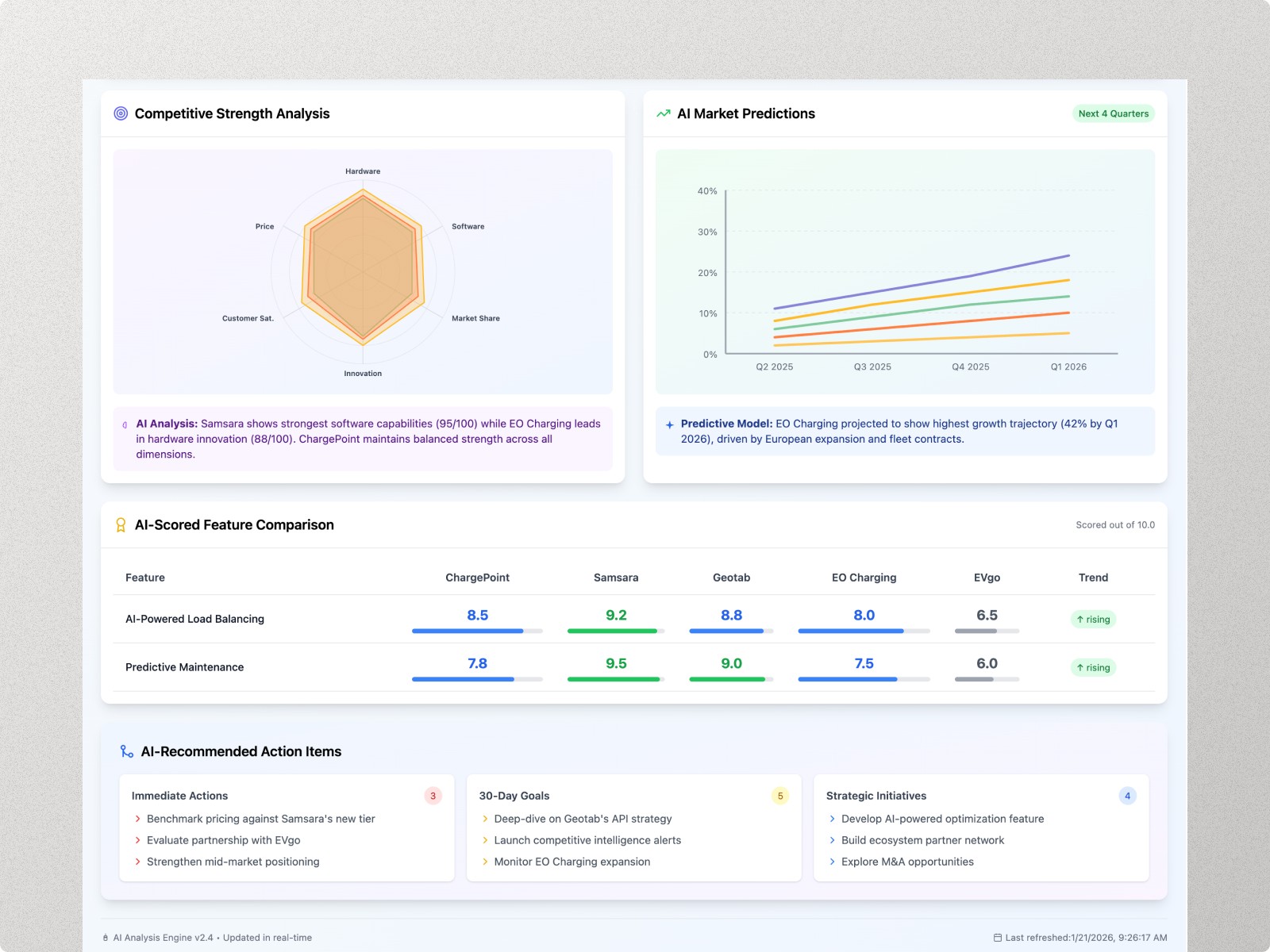Click the target icon beside Competitive Strength Analysis
This screenshot has height=952, width=1270.
click(121, 113)
